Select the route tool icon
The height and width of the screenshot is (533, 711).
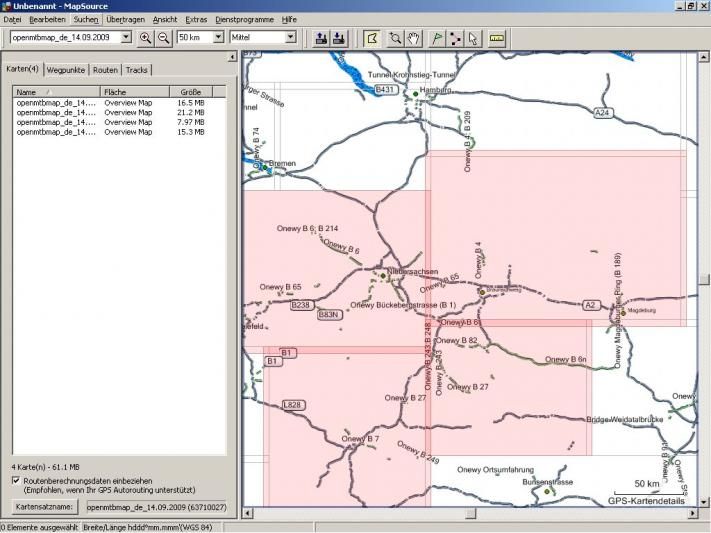point(455,38)
